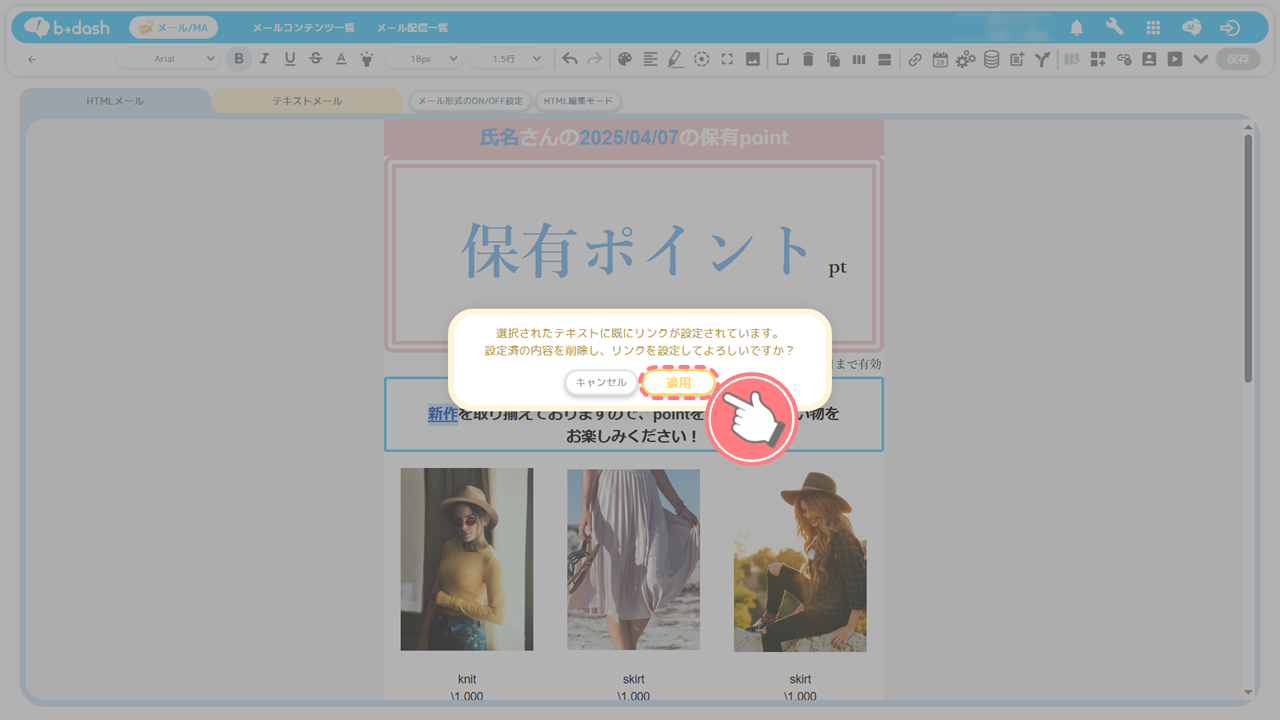The height and width of the screenshot is (720, 1280).
Task: Click the text alignment icon
Action: pyautogui.click(x=651, y=59)
